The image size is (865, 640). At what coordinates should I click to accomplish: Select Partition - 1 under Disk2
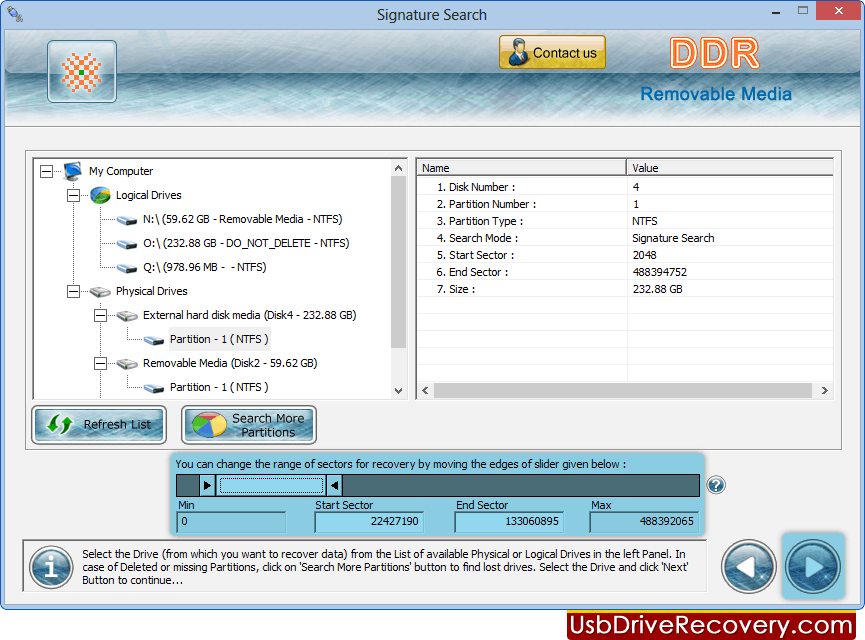pos(219,387)
